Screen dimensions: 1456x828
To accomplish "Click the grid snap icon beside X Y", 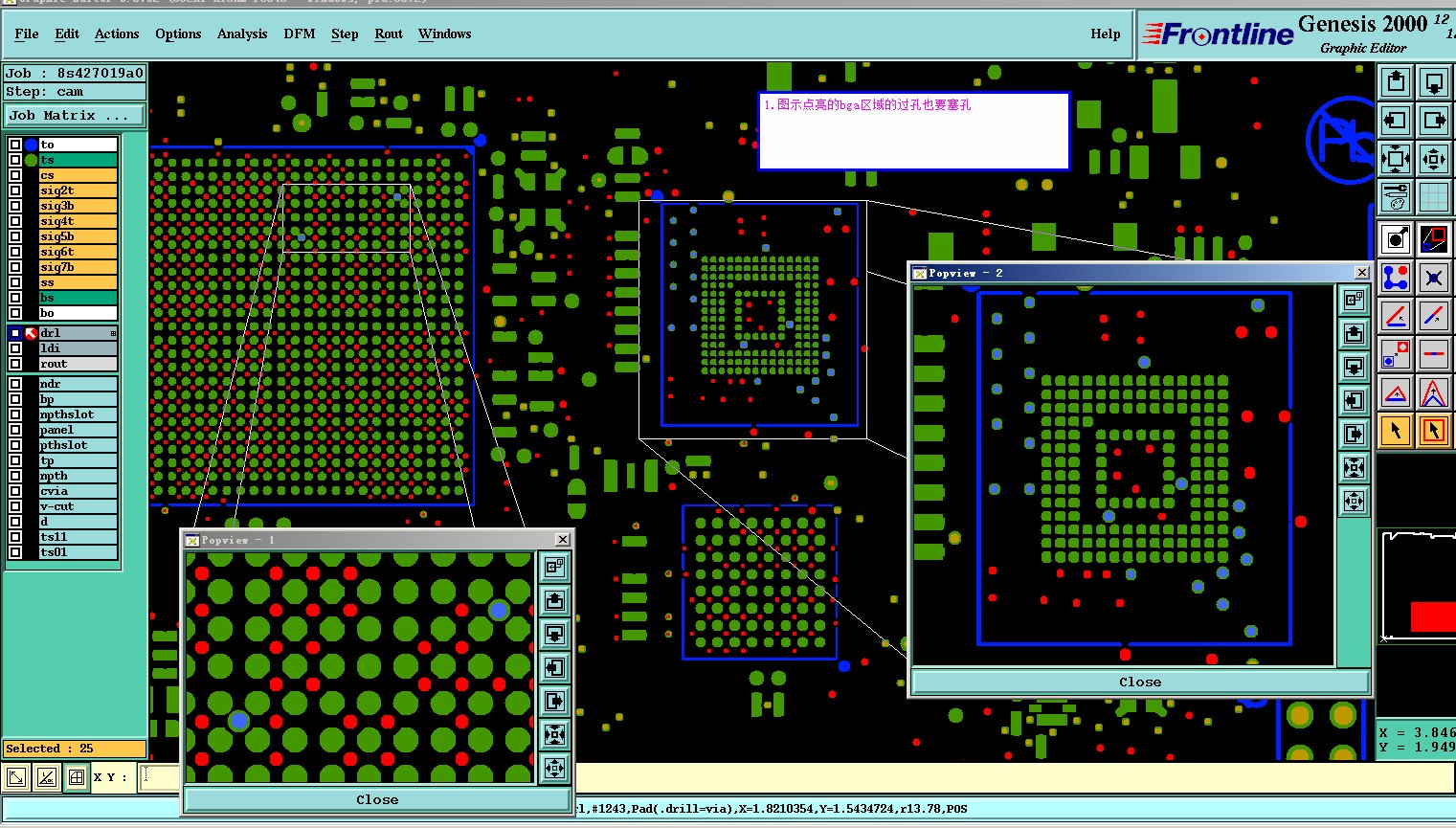I will 77,777.
